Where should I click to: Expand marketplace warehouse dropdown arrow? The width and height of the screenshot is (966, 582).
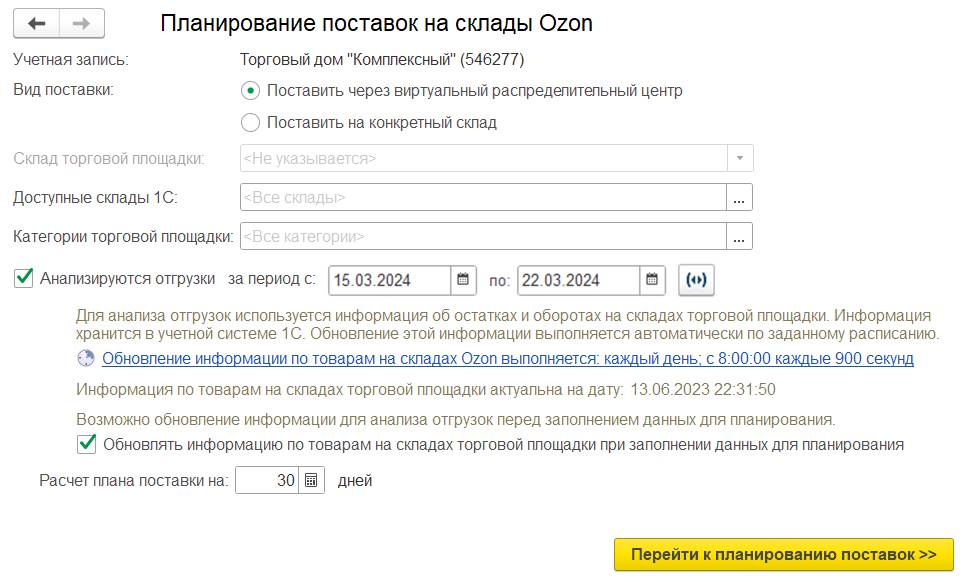pos(740,159)
